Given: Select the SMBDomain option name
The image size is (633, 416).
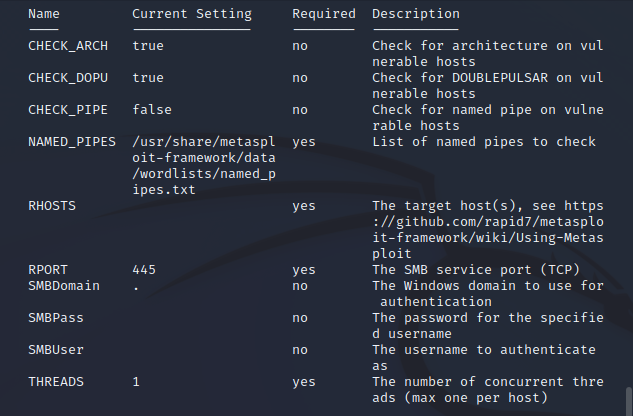Looking at the screenshot, I should (x=64, y=286).
